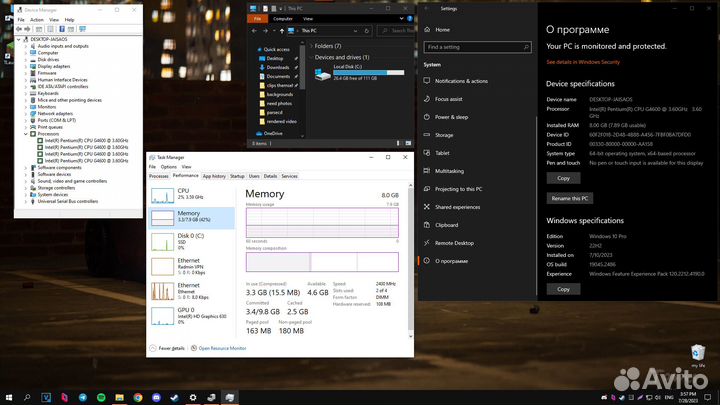Open Options menu in Task Manager
720x405 pixels.
[169, 167]
